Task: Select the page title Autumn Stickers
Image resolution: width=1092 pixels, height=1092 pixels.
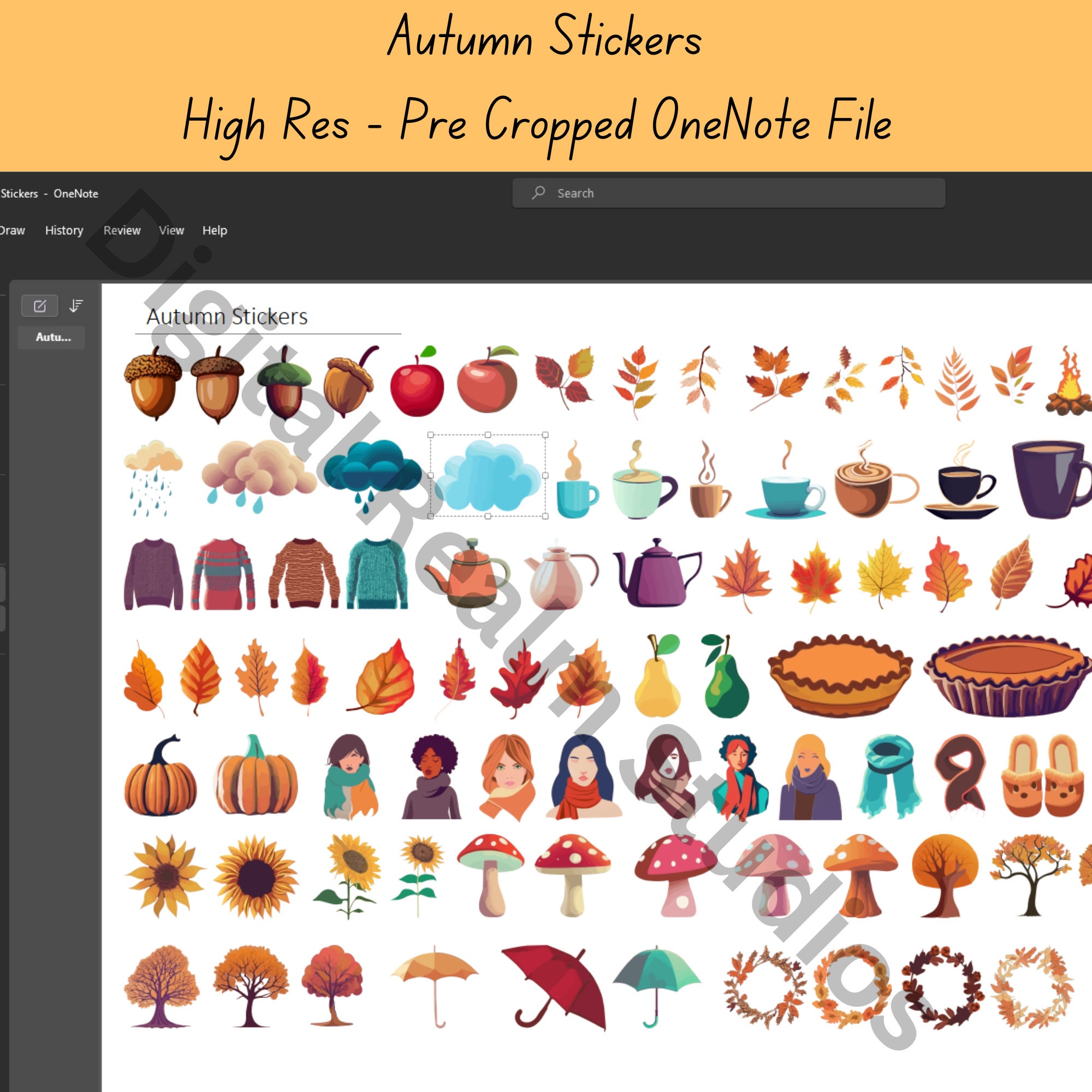Action: (x=227, y=317)
